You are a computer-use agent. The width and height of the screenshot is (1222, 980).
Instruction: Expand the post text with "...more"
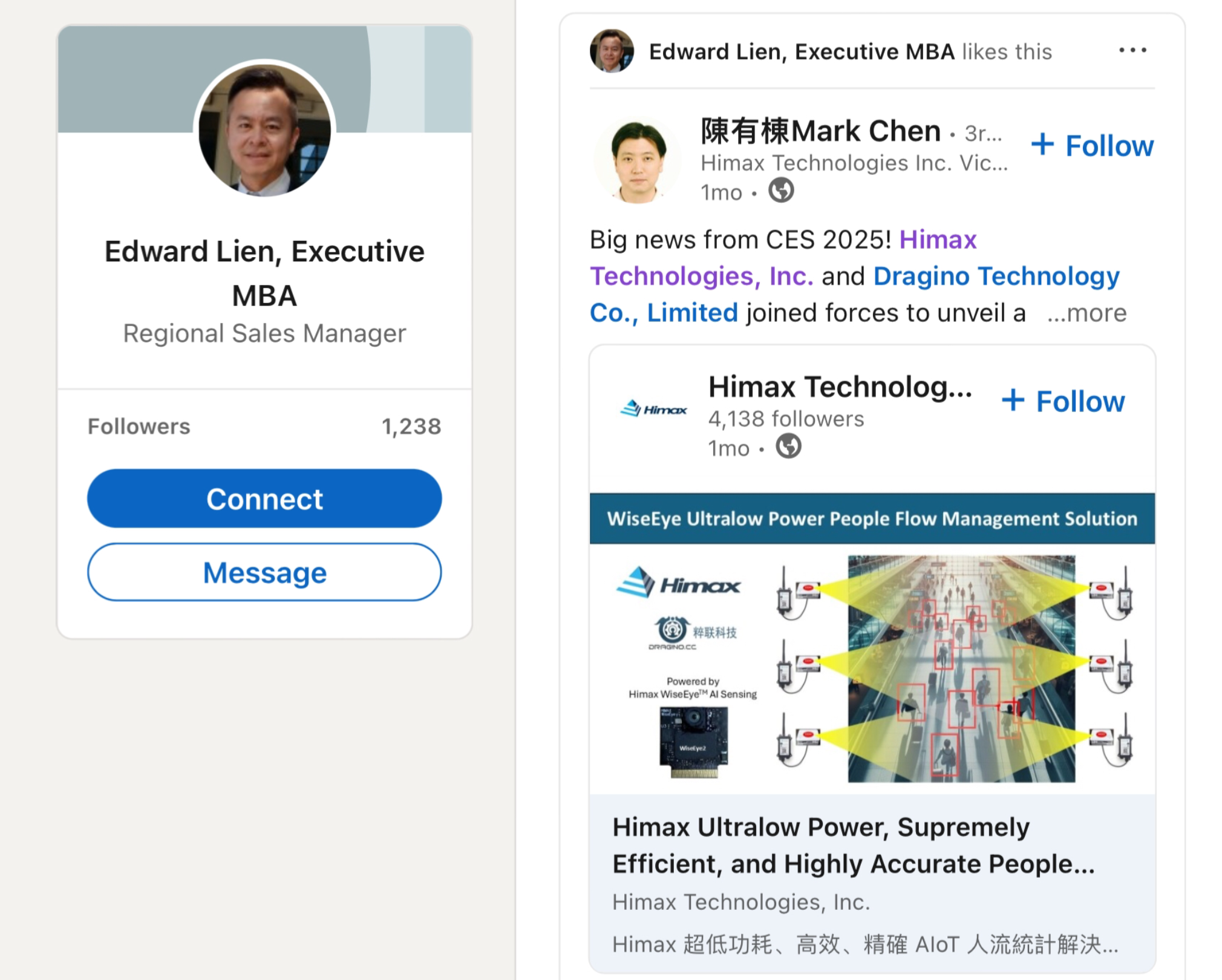coord(1087,313)
